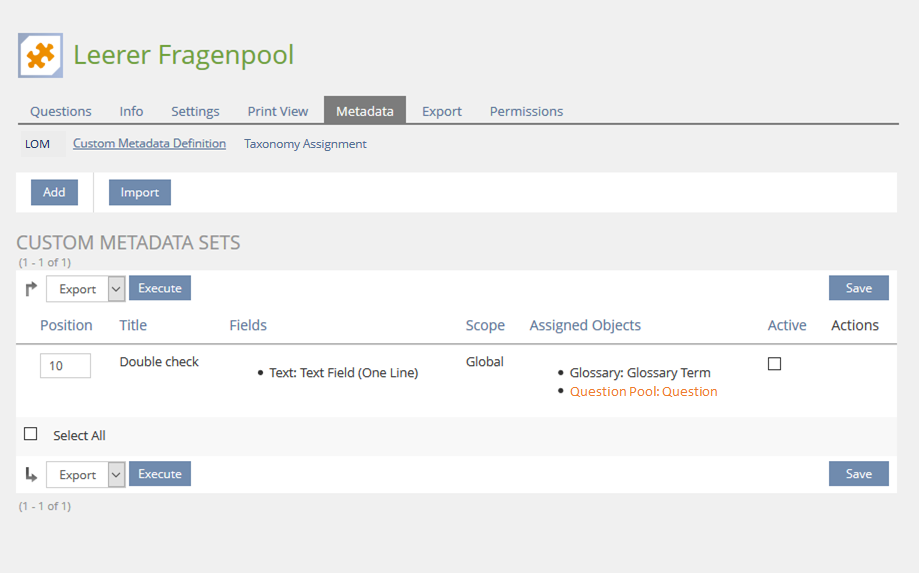Select the LOM sub-tab
This screenshot has height=573, width=919.
point(38,144)
